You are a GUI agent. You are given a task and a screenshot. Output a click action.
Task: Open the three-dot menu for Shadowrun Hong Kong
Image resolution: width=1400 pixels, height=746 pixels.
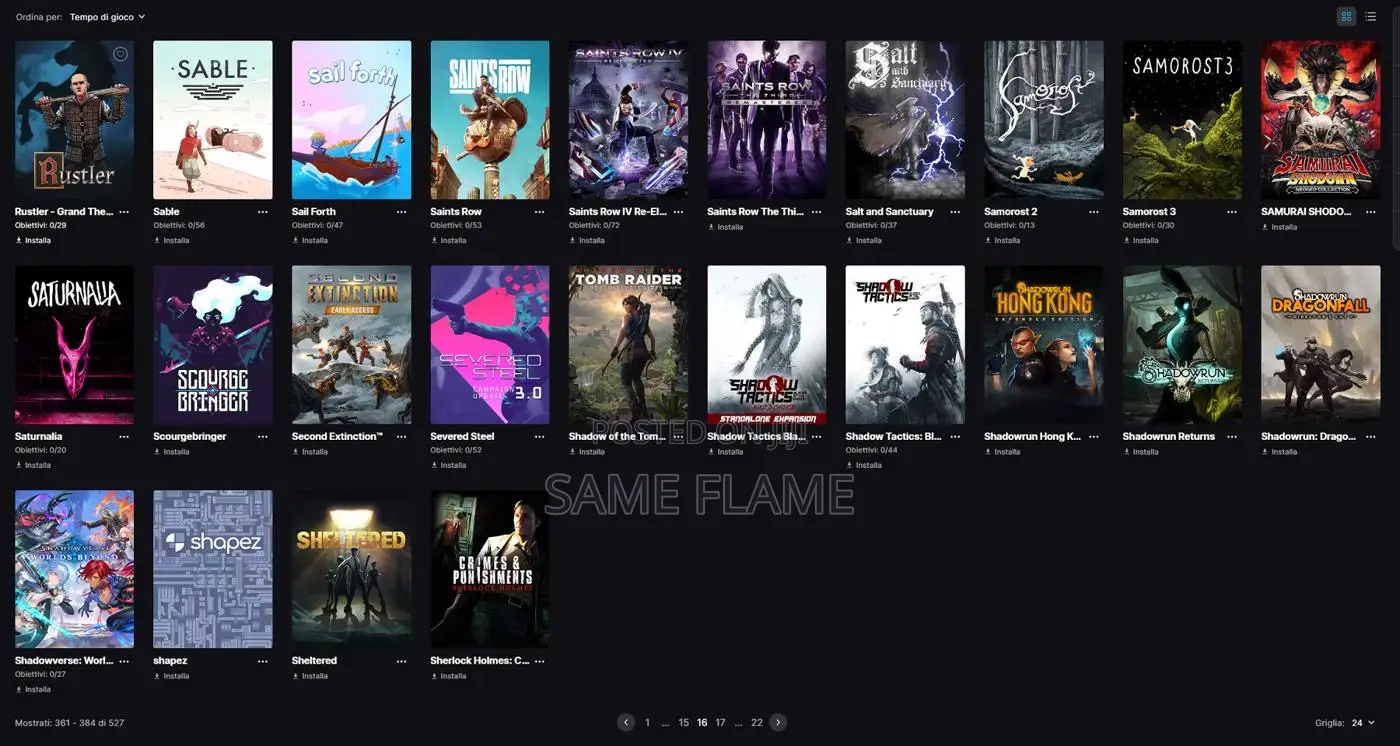coord(1094,437)
